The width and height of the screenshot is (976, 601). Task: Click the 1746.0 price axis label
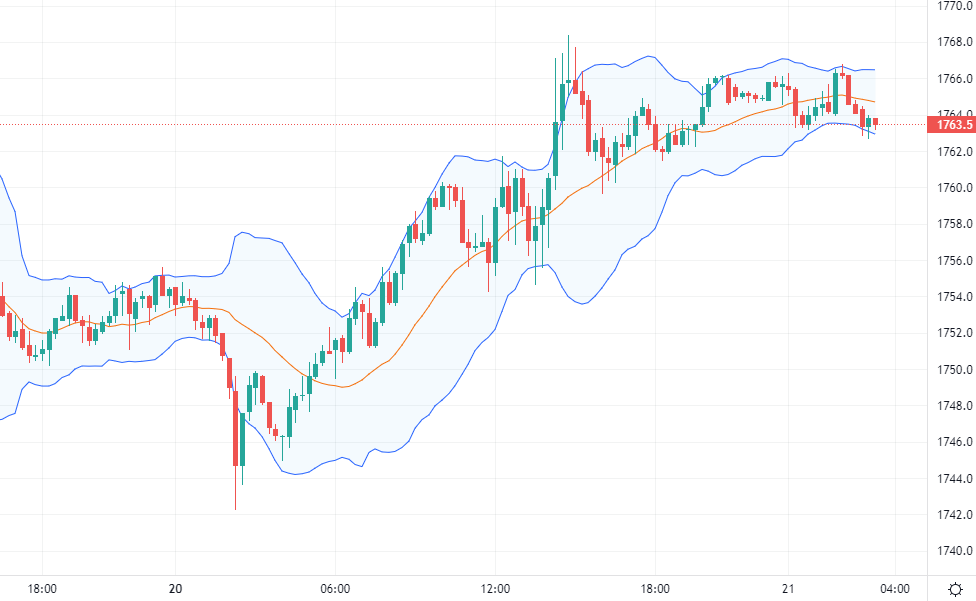coord(956,442)
